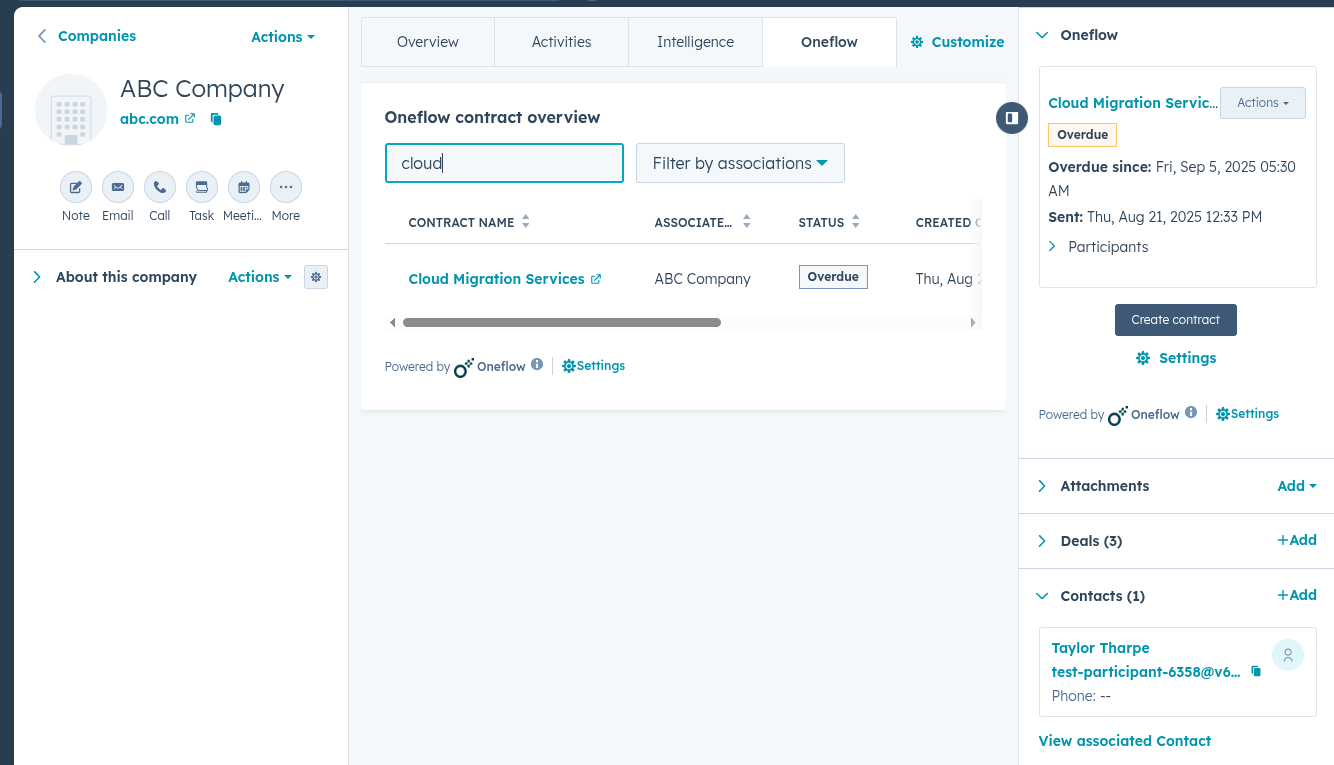
Task: Sort by Associated column arrows
Action: tap(746, 222)
